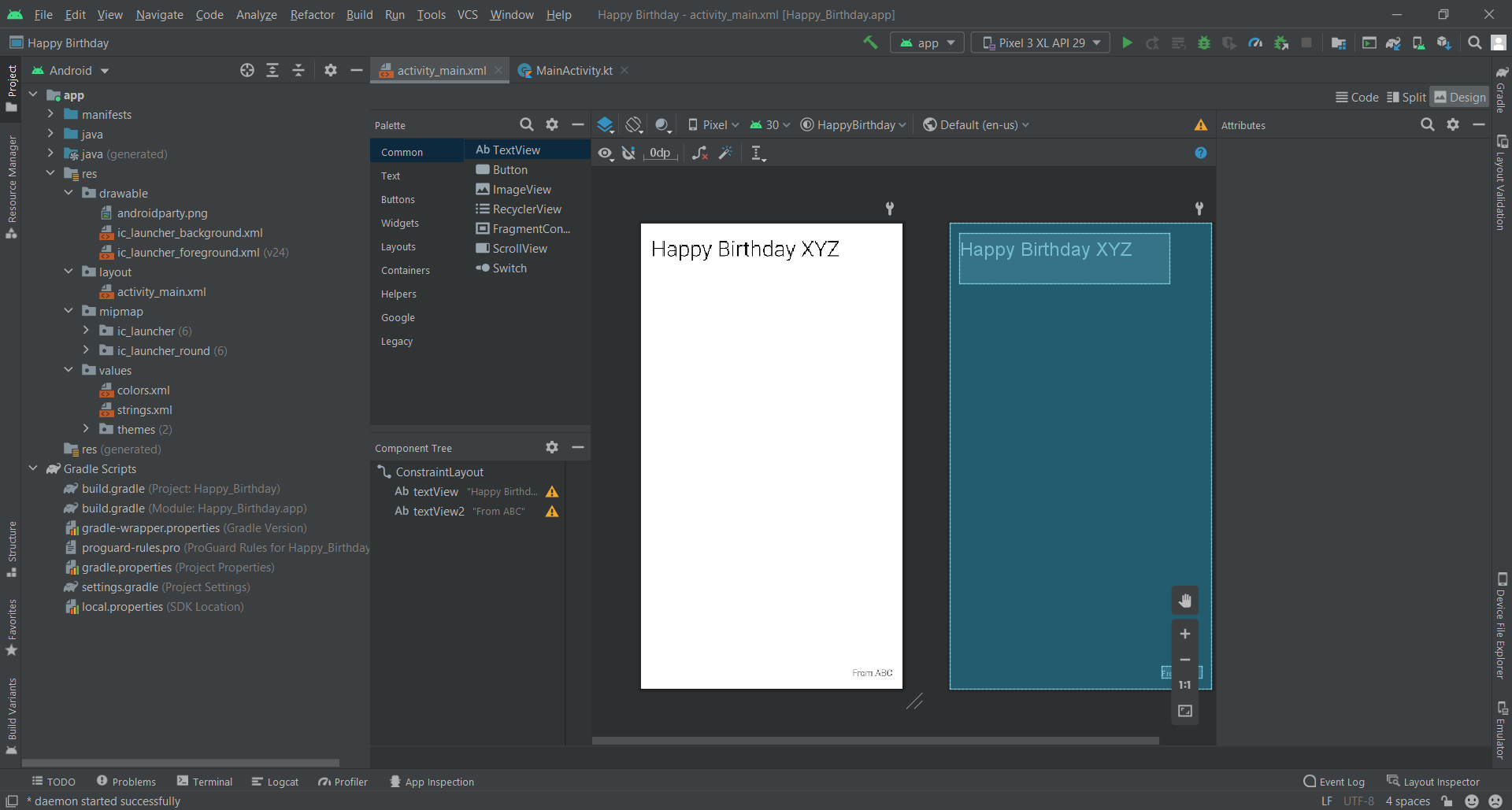The height and width of the screenshot is (810, 1512).
Task: Open the AVD Manager phone icon
Action: (x=1417, y=43)
